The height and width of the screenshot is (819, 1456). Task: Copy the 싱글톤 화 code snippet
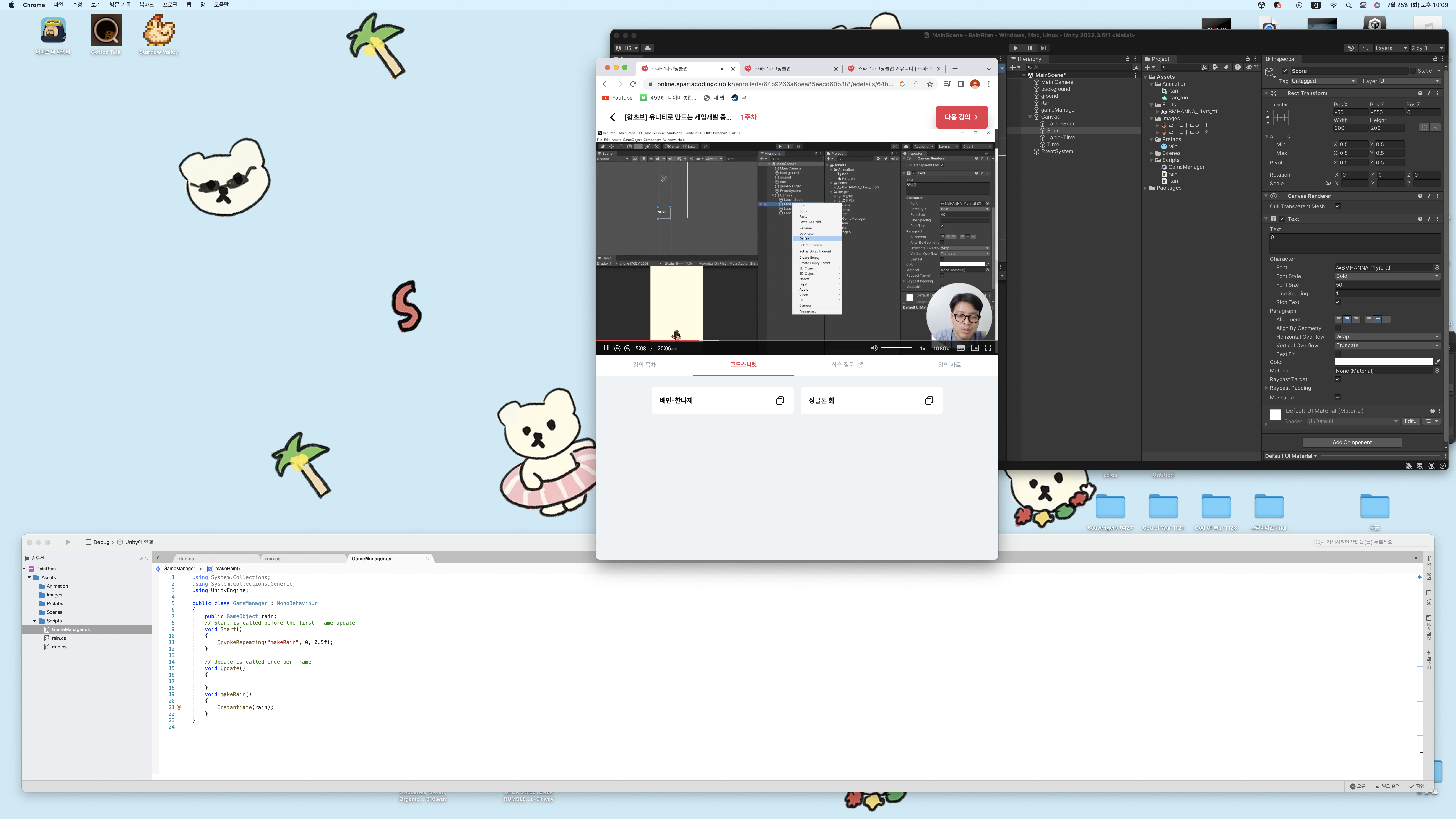929,401
